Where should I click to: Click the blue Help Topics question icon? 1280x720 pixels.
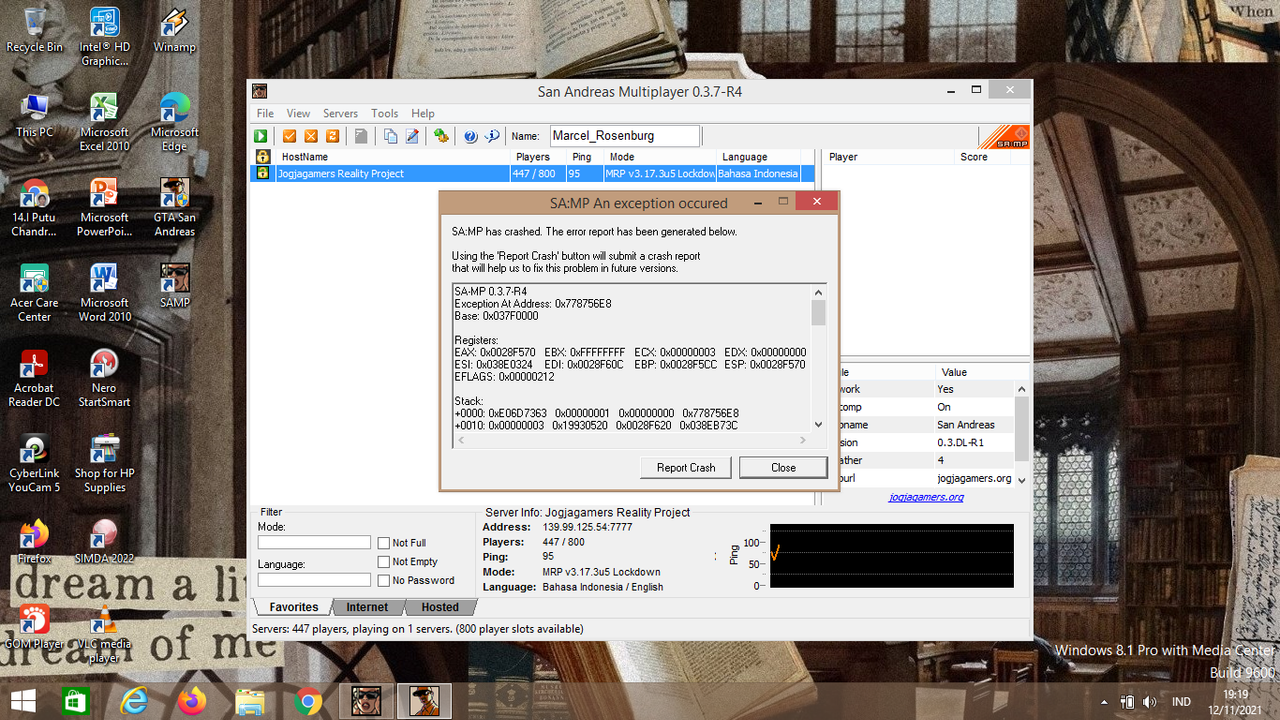(x=470, y=136)
